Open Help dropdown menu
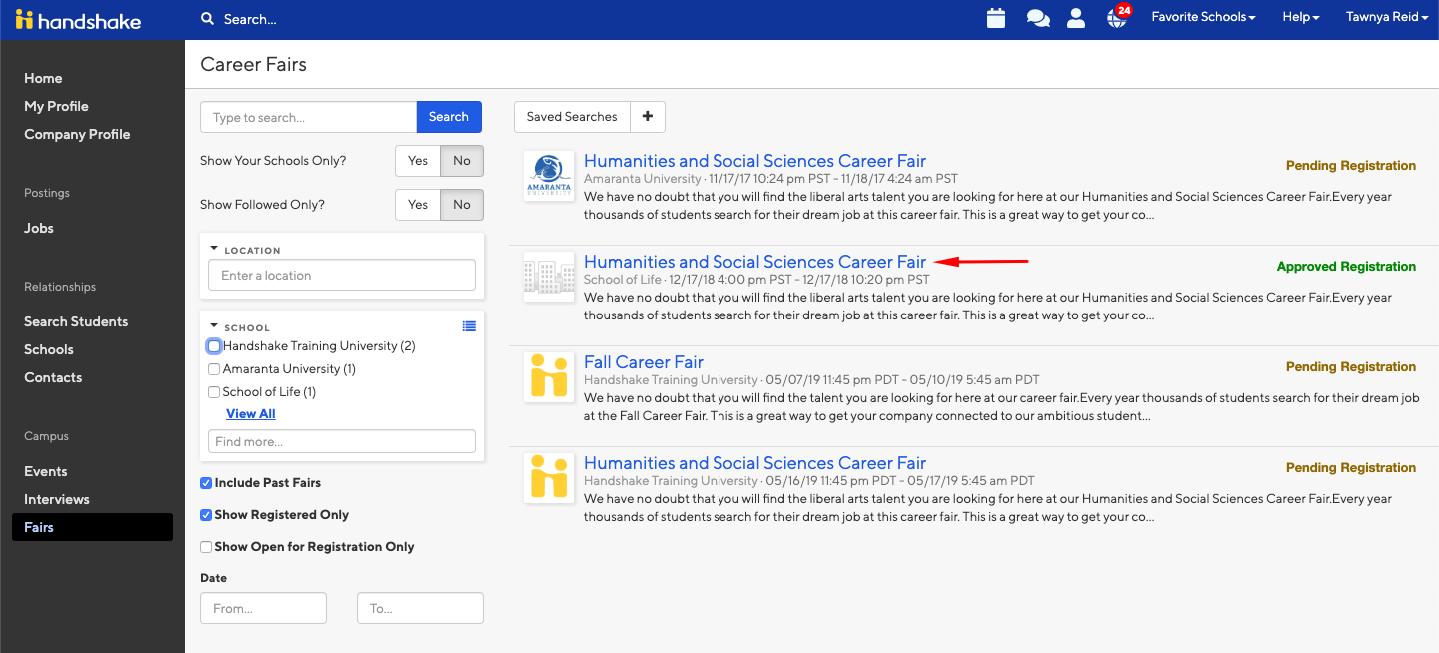This screenshot has height=653, width=1439. point(1301,17)
